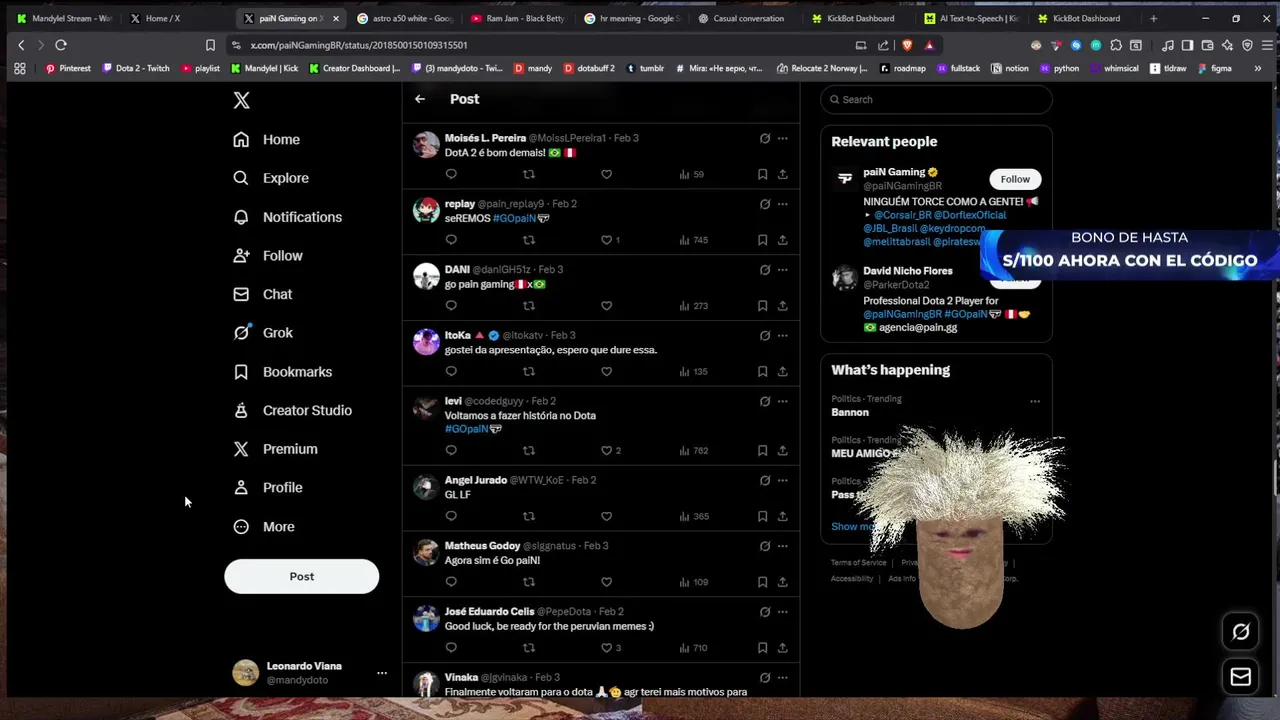Click the white Post button
1280x720 pixels.
point(302,576)
